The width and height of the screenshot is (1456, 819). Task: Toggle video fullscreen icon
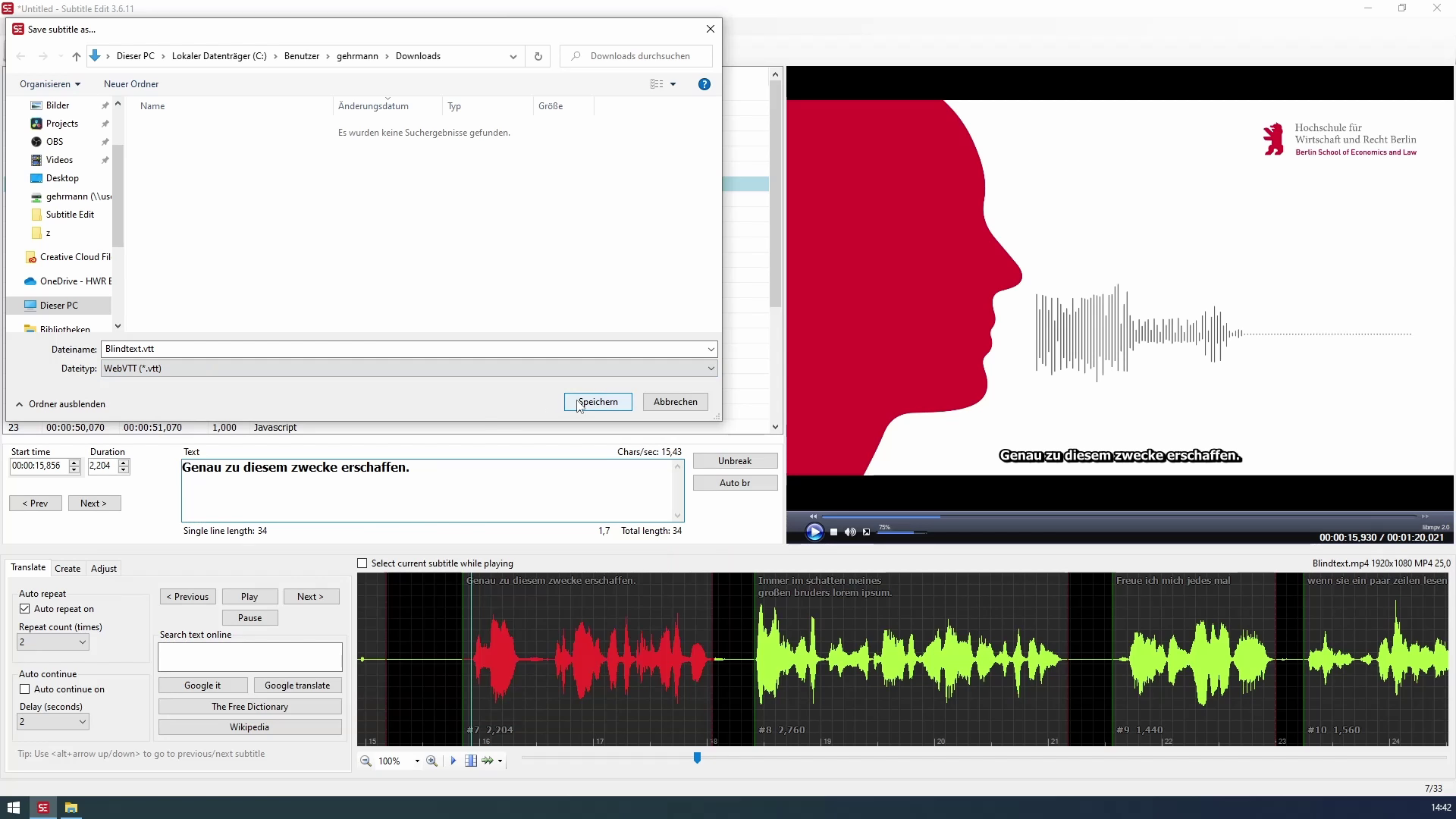(x=867, y=532)
